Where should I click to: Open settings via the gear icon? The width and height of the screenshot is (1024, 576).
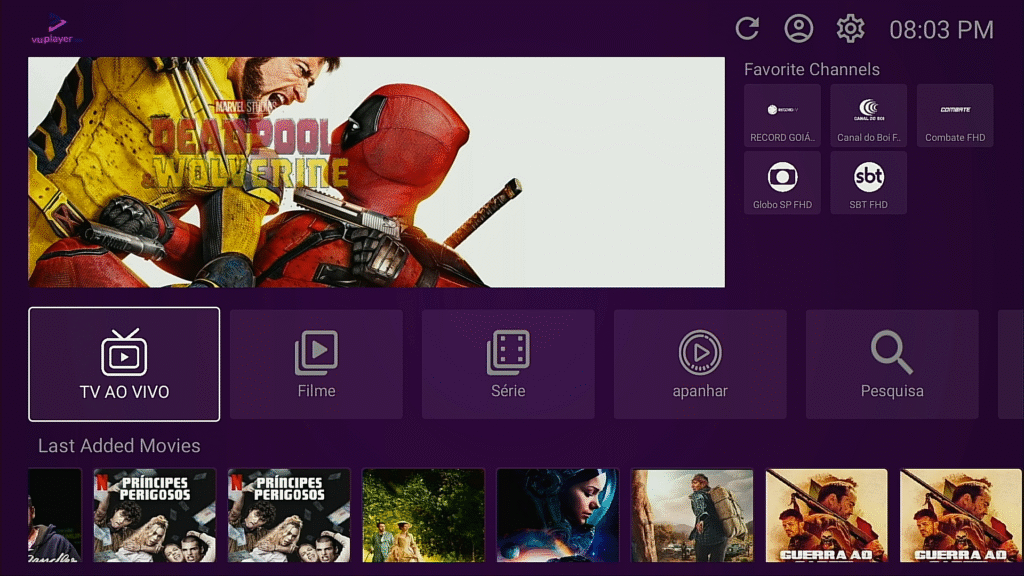coord(850,29)
